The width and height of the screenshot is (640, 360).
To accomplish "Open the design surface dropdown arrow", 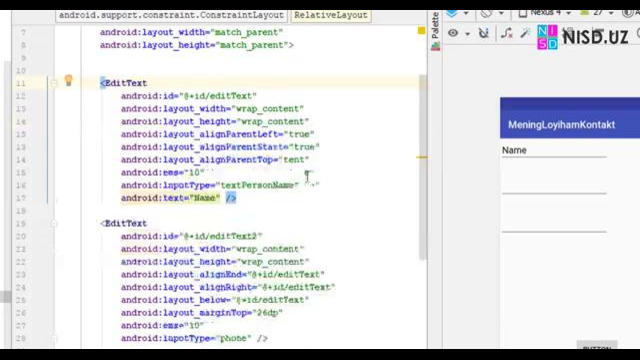I will 466,13.
